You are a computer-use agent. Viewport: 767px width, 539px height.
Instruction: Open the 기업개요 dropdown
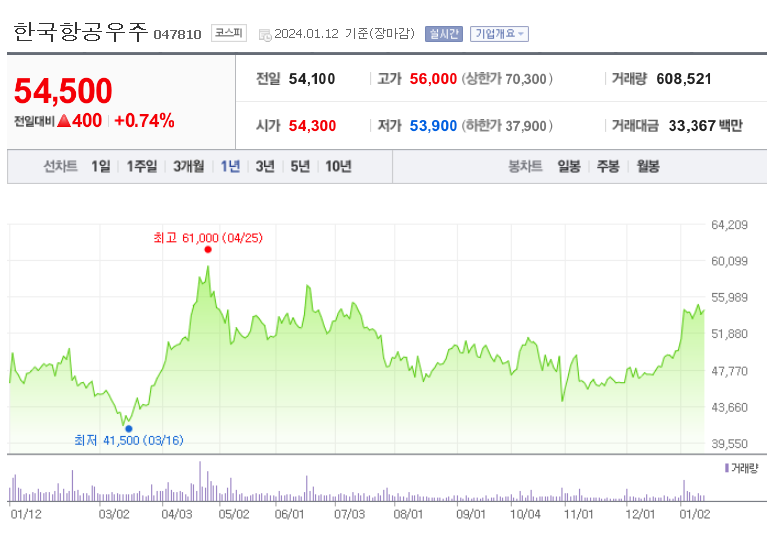click(499, 34)
